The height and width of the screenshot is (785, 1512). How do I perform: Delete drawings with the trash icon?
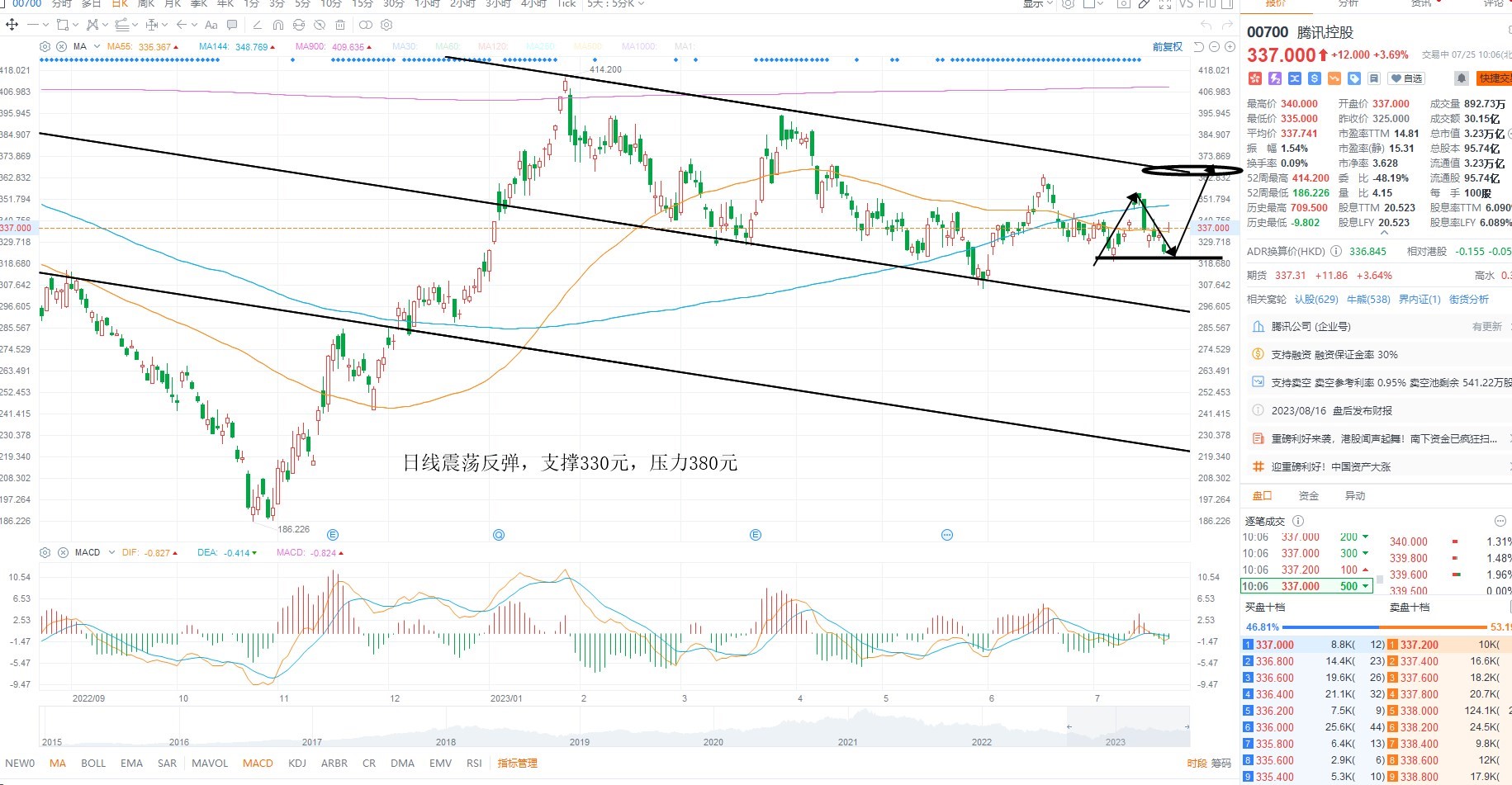coord(340,25)
